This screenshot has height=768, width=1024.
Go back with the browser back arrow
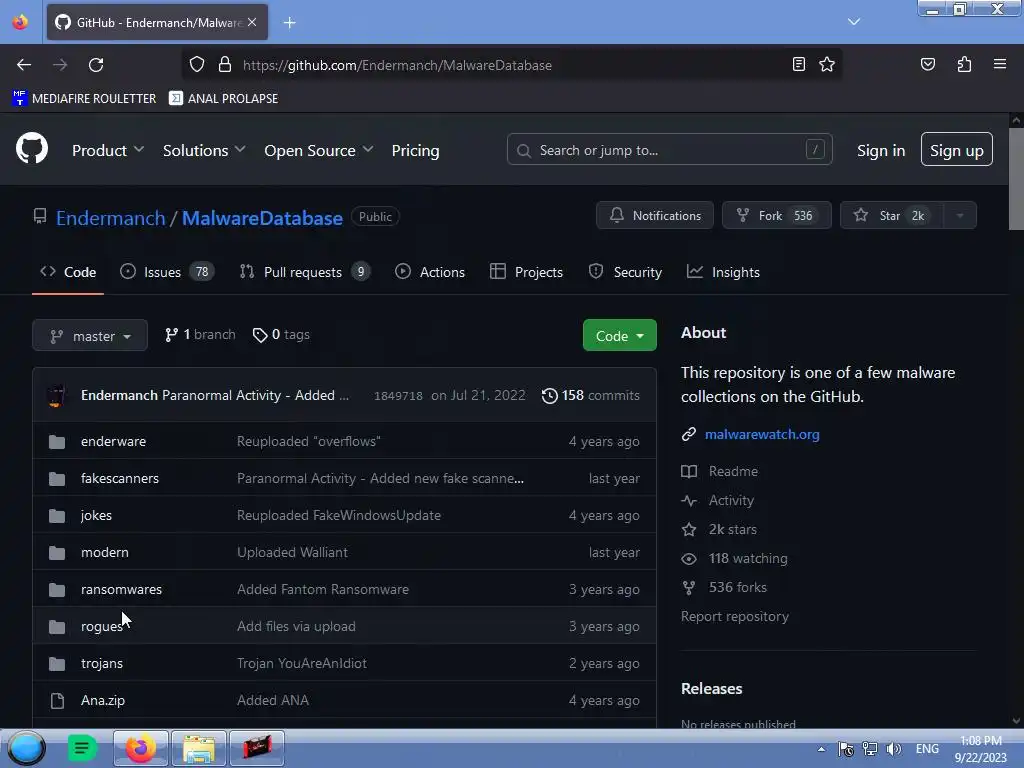click(x=24, y=65)
